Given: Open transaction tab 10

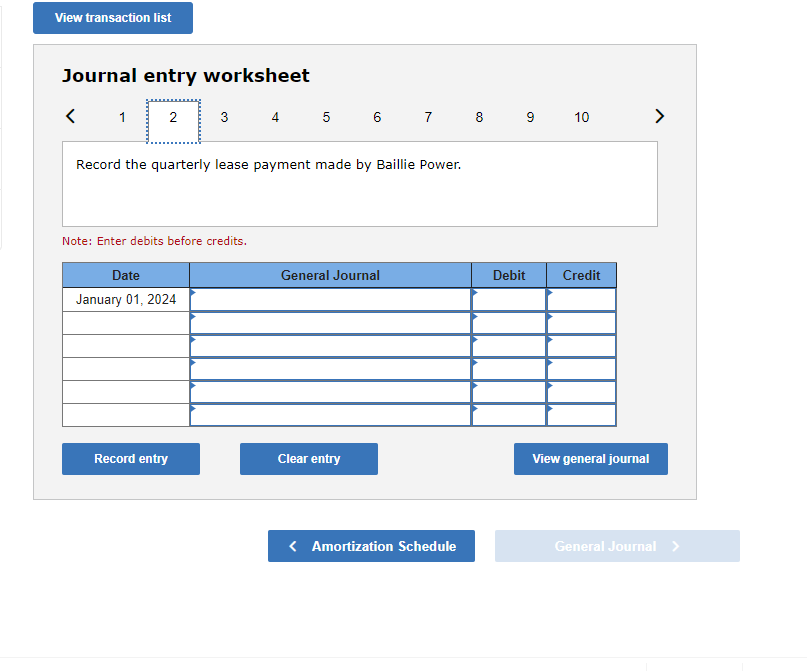Looking at the screenshot, I should point(581,117).
